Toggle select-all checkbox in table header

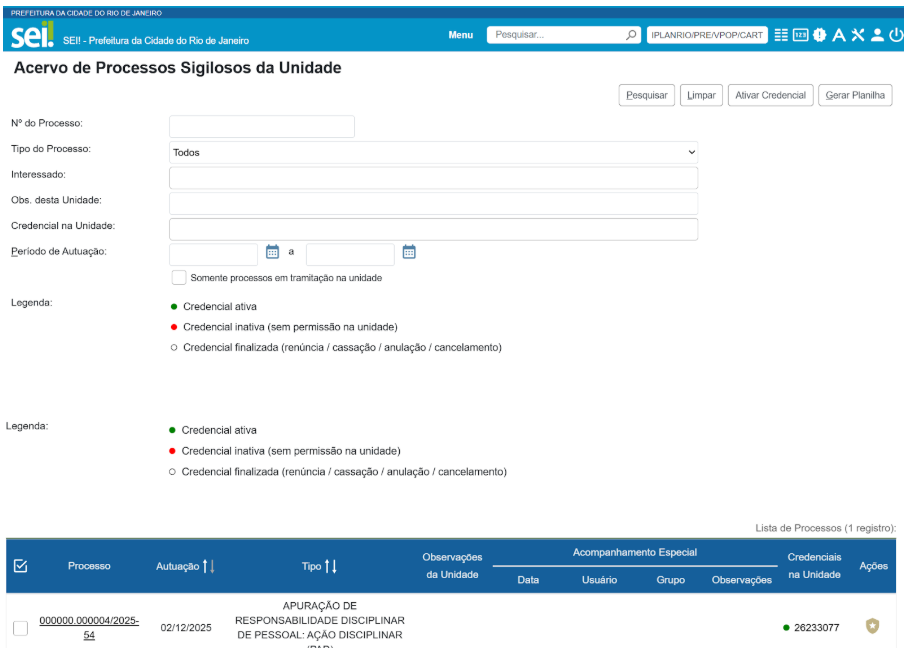click(x=20, y=566)
